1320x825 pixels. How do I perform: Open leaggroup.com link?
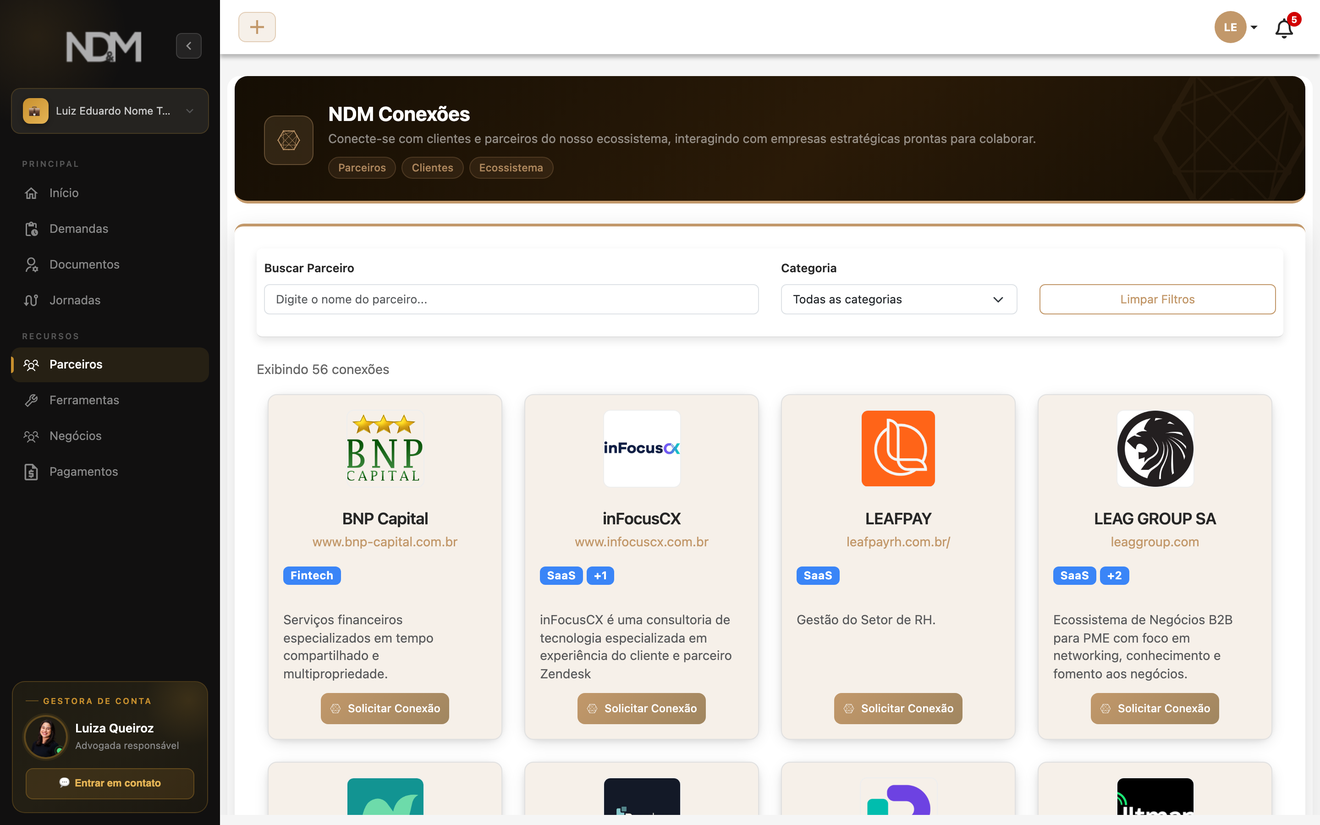point(1155,542)
